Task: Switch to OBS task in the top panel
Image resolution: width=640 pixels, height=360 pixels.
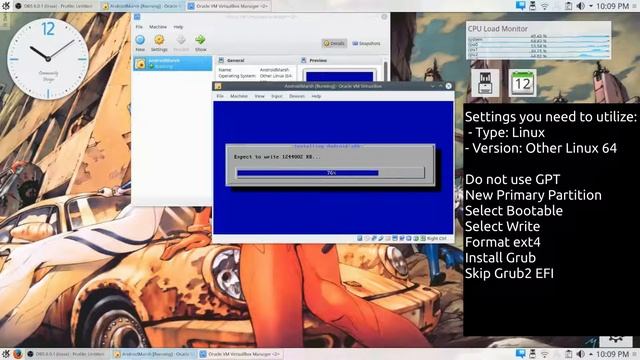Action: [56, 6]
